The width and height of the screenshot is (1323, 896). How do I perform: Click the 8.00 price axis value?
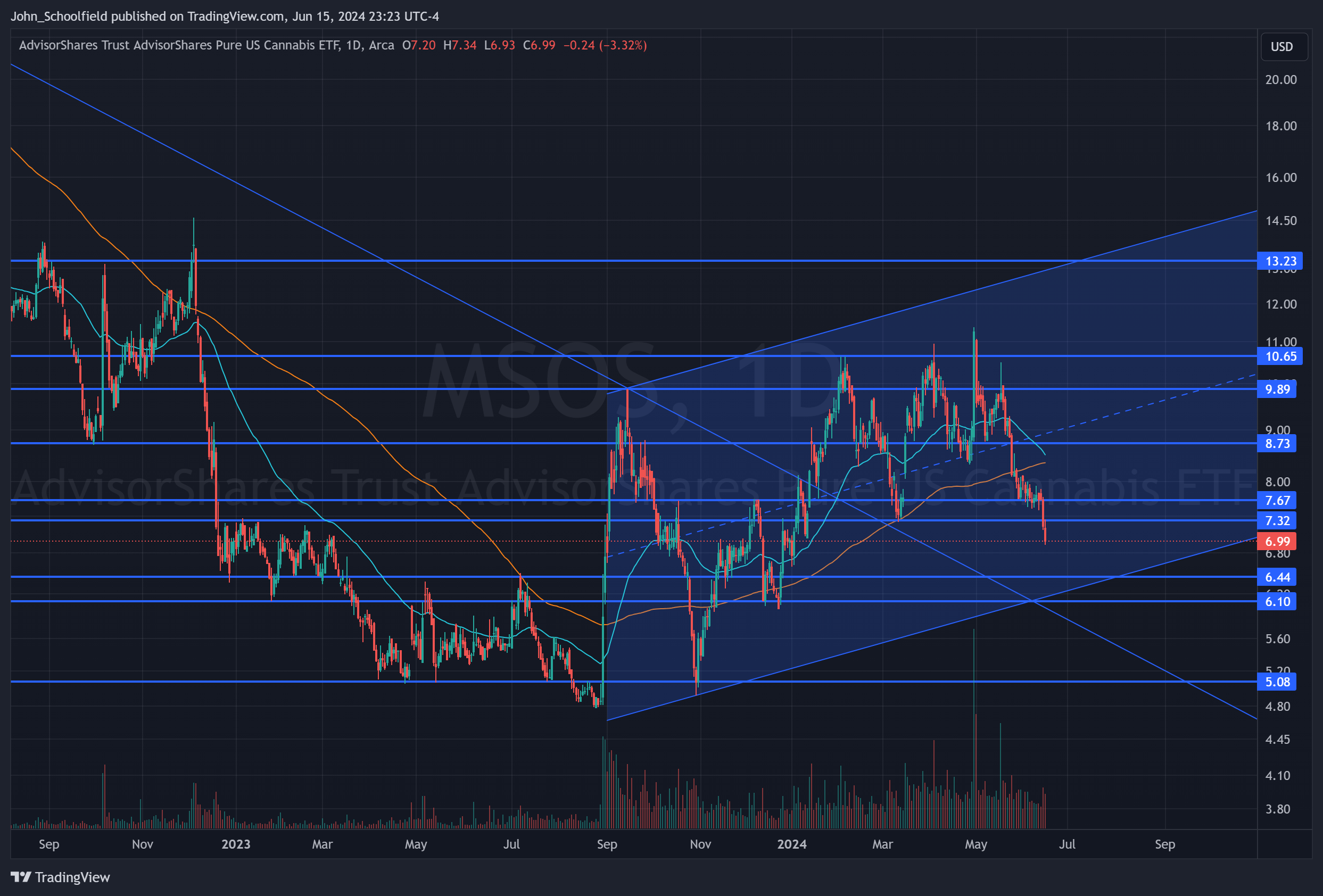click(1277, 482)
